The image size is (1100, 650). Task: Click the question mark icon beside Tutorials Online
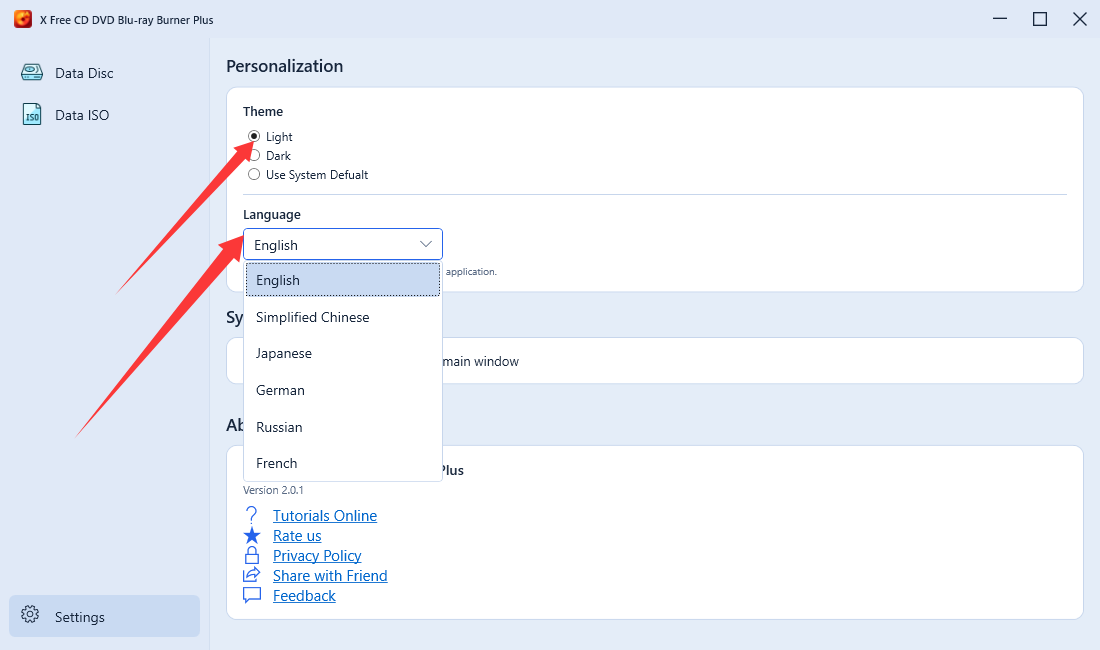(251, 515)
